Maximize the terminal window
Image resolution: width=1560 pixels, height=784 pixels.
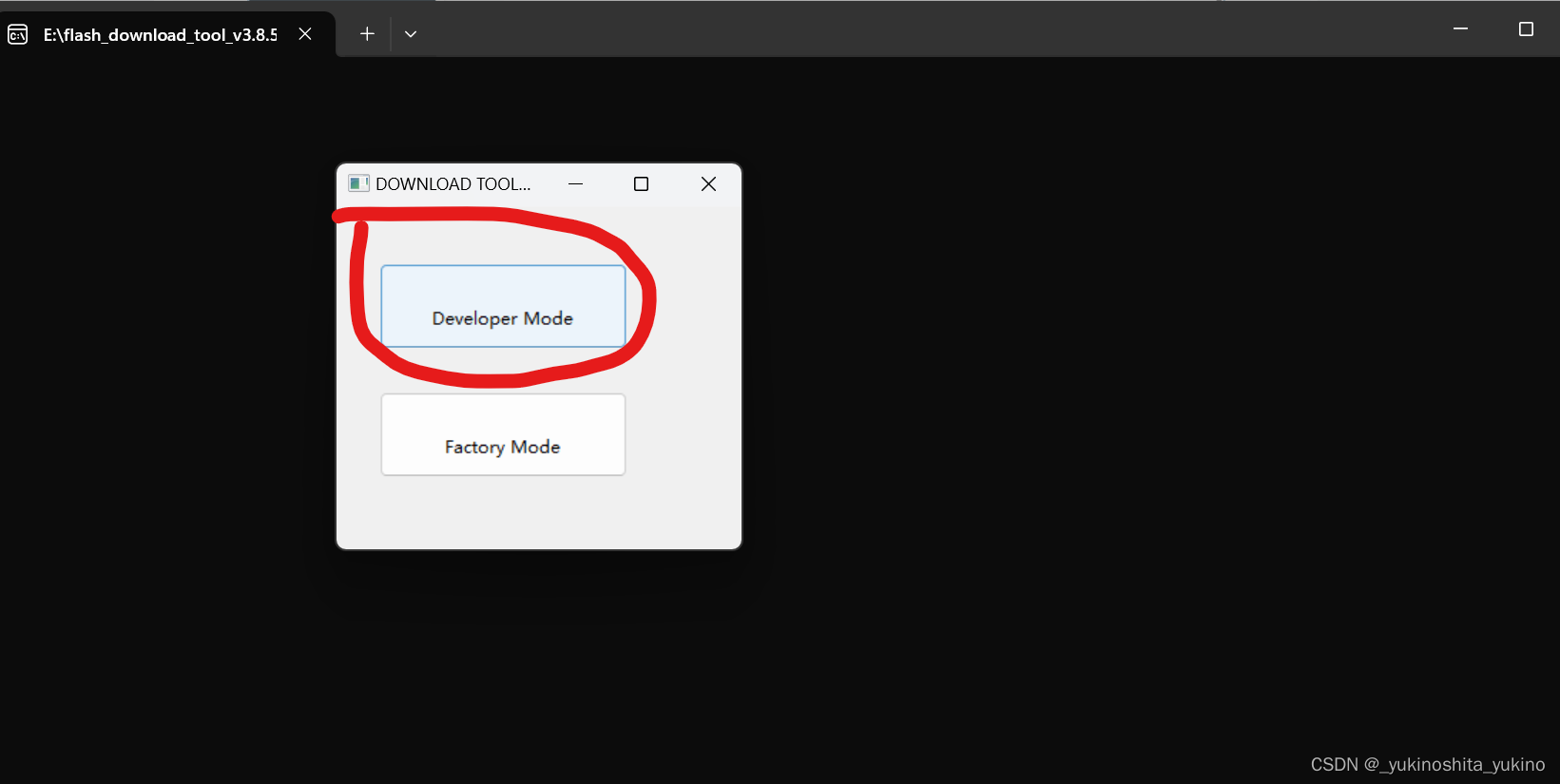click(x=1526, y=29)
